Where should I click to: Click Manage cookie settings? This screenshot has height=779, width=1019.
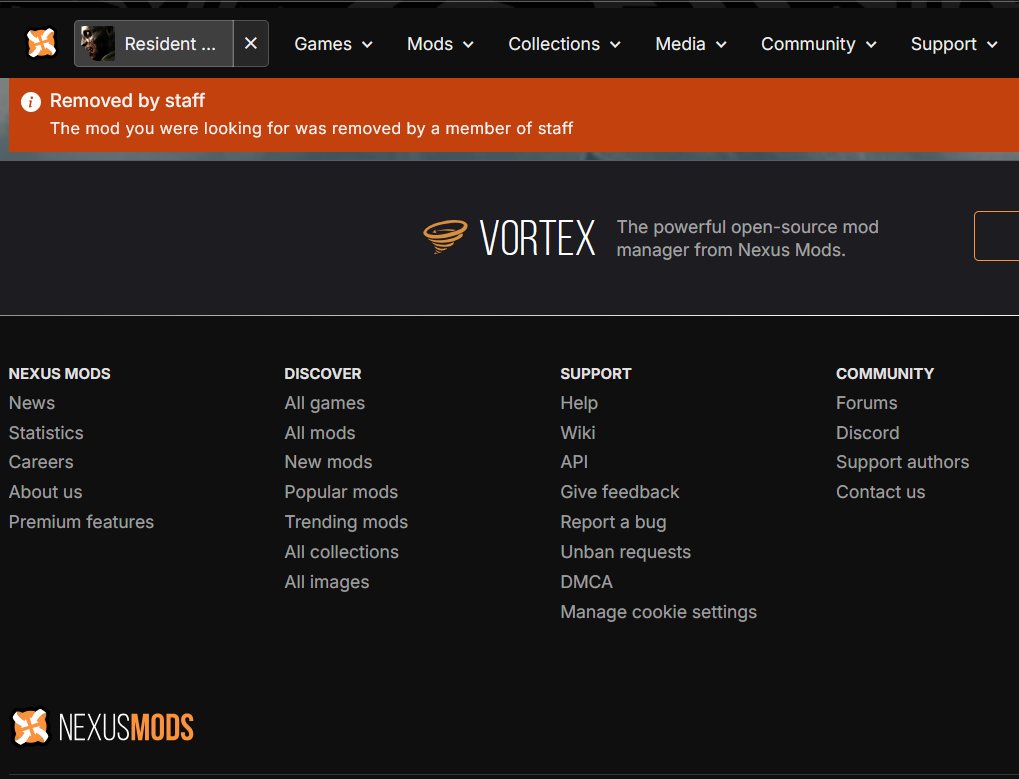pyautogui.click(x=659, y=612)
